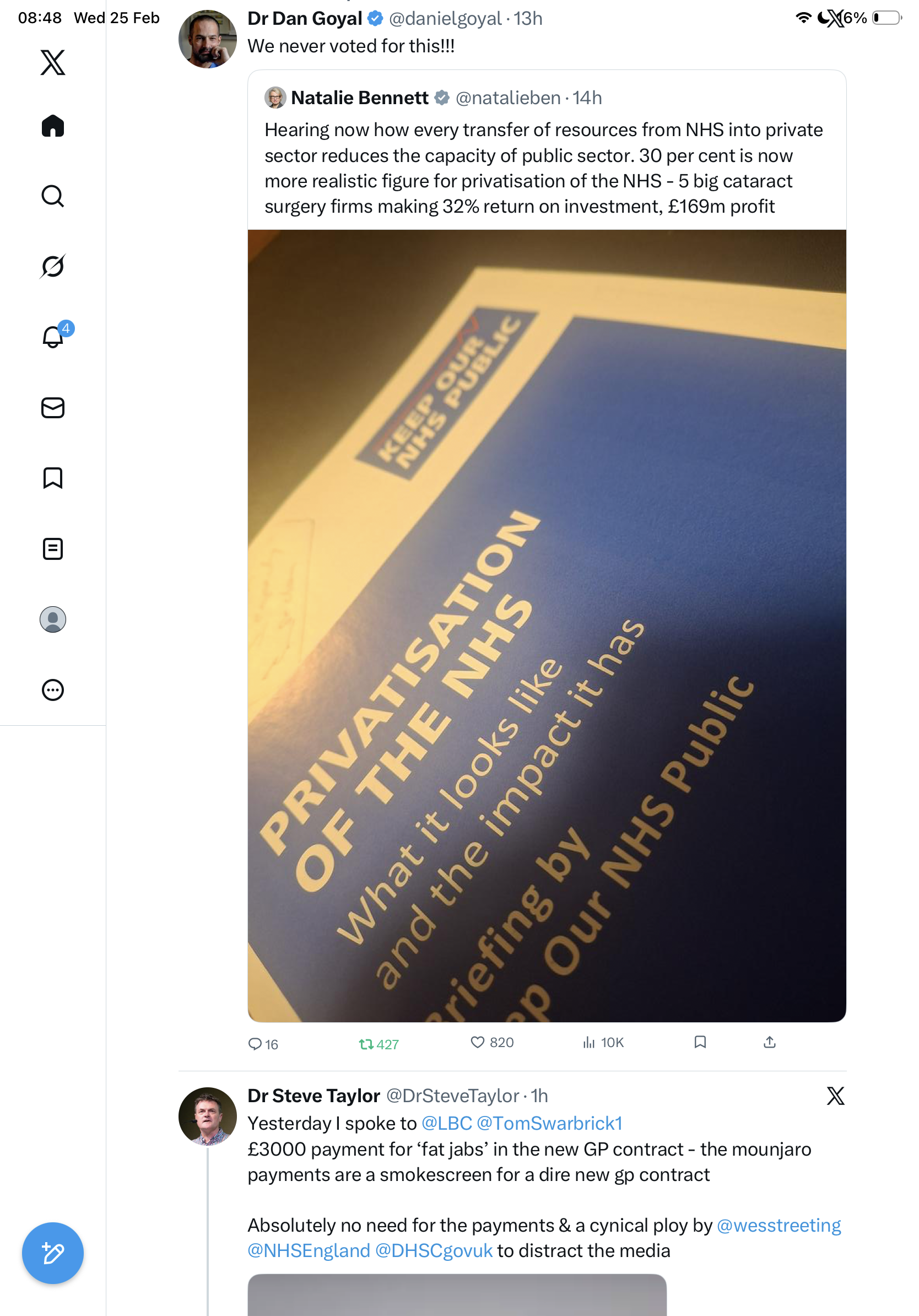Open the X logo home

pyautogui.click(x=53, y=62)
